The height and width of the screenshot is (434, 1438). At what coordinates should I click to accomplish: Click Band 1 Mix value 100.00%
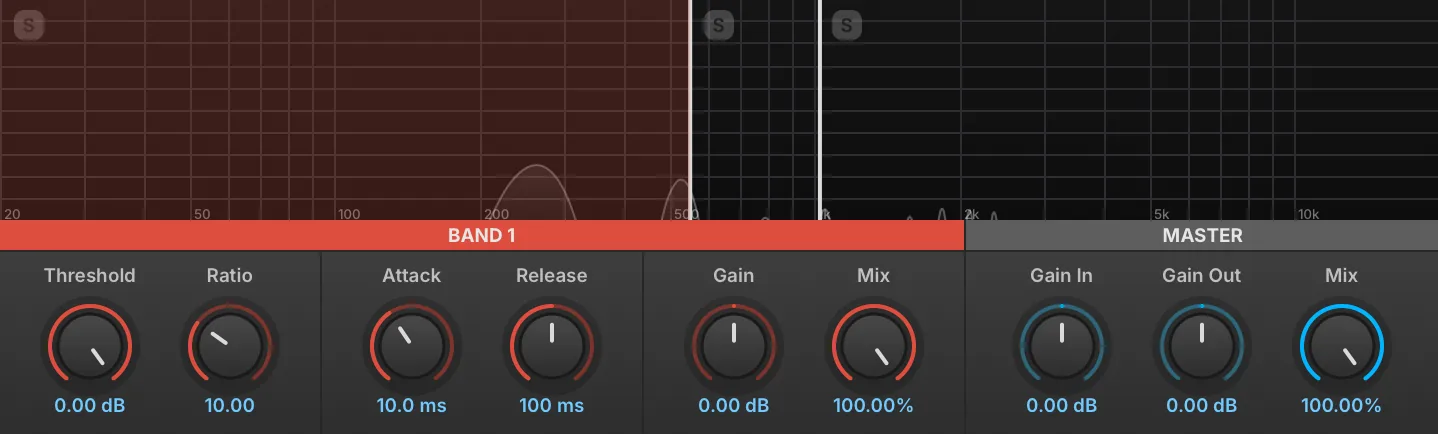click(873, 406)
